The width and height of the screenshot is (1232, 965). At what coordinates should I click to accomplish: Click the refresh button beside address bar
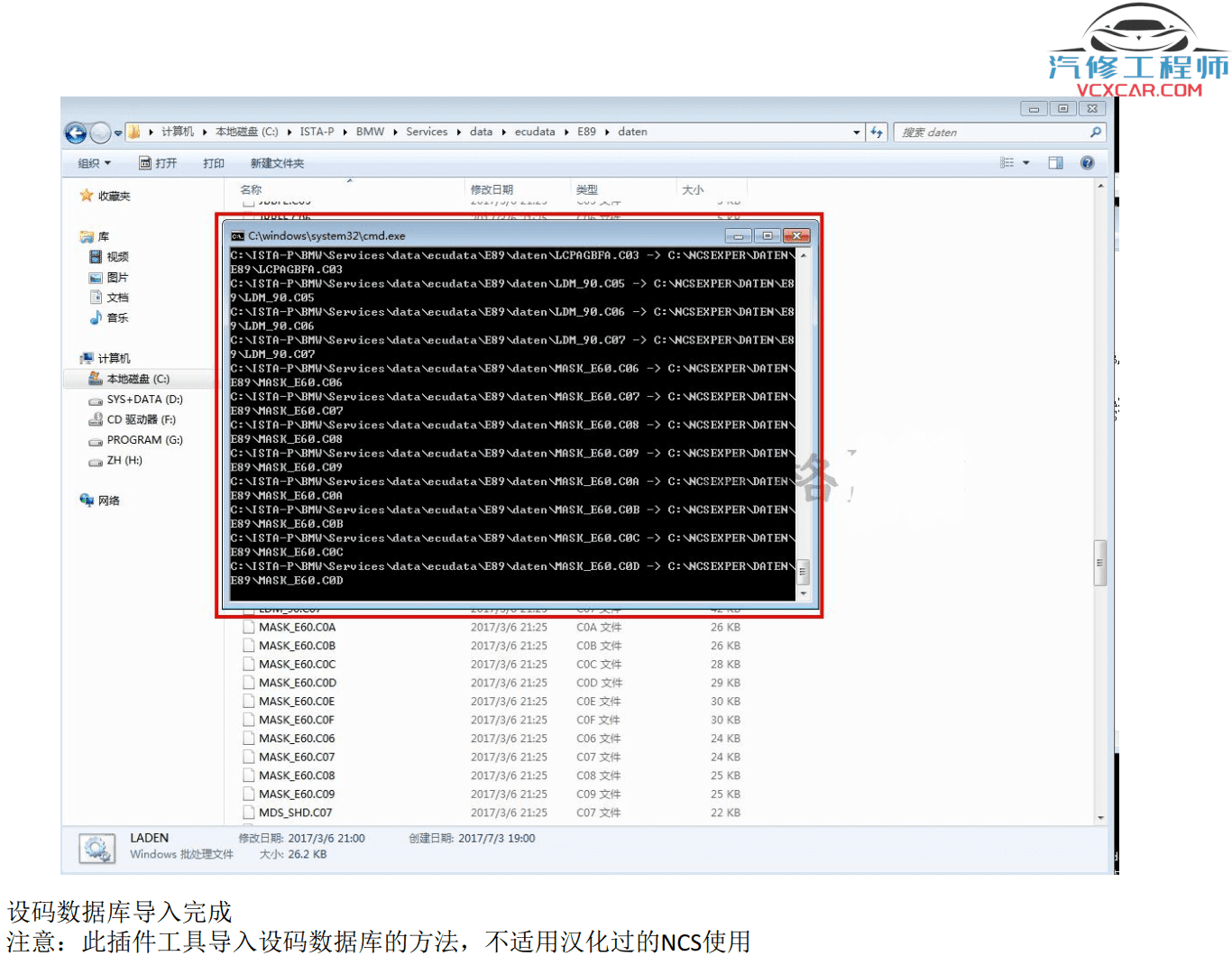coord(877,133)
